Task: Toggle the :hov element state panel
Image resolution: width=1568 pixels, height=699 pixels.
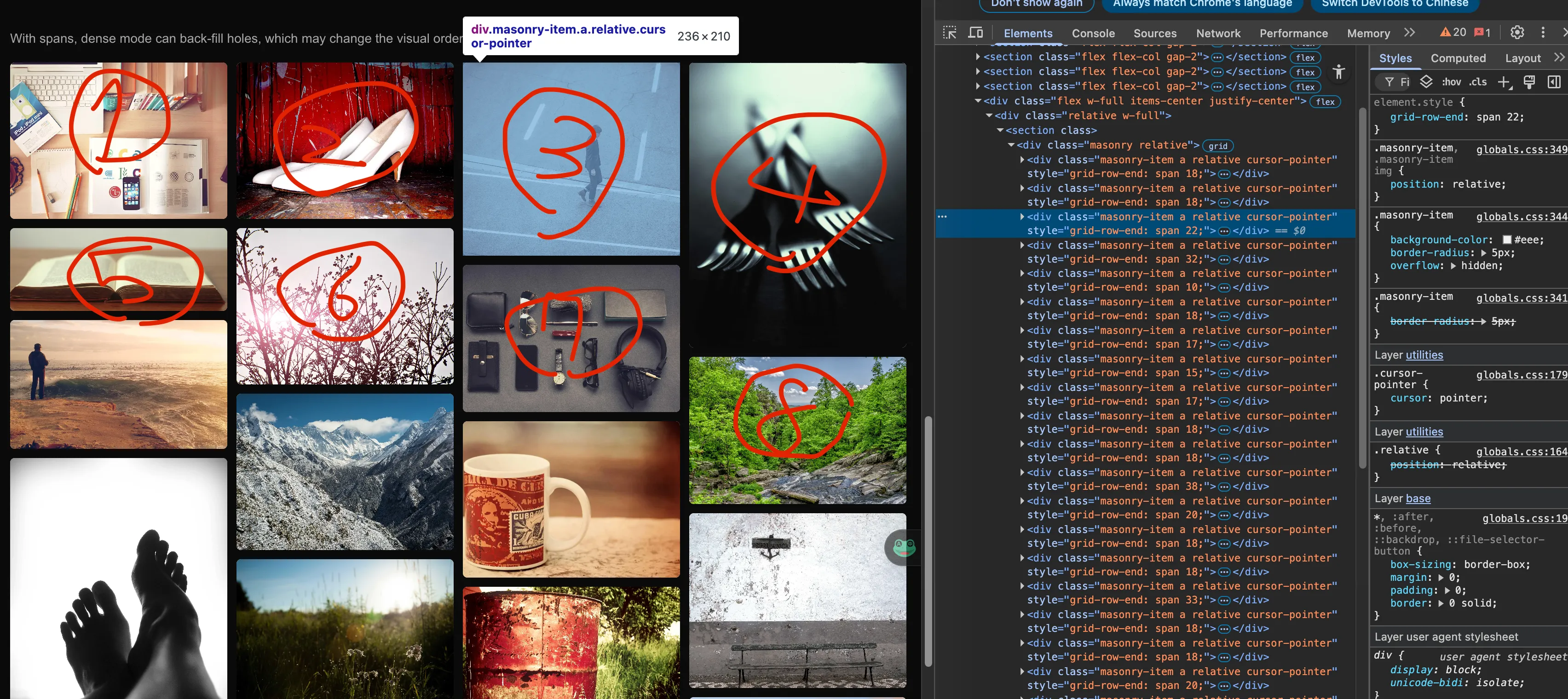Action: tap(1451, 82)
